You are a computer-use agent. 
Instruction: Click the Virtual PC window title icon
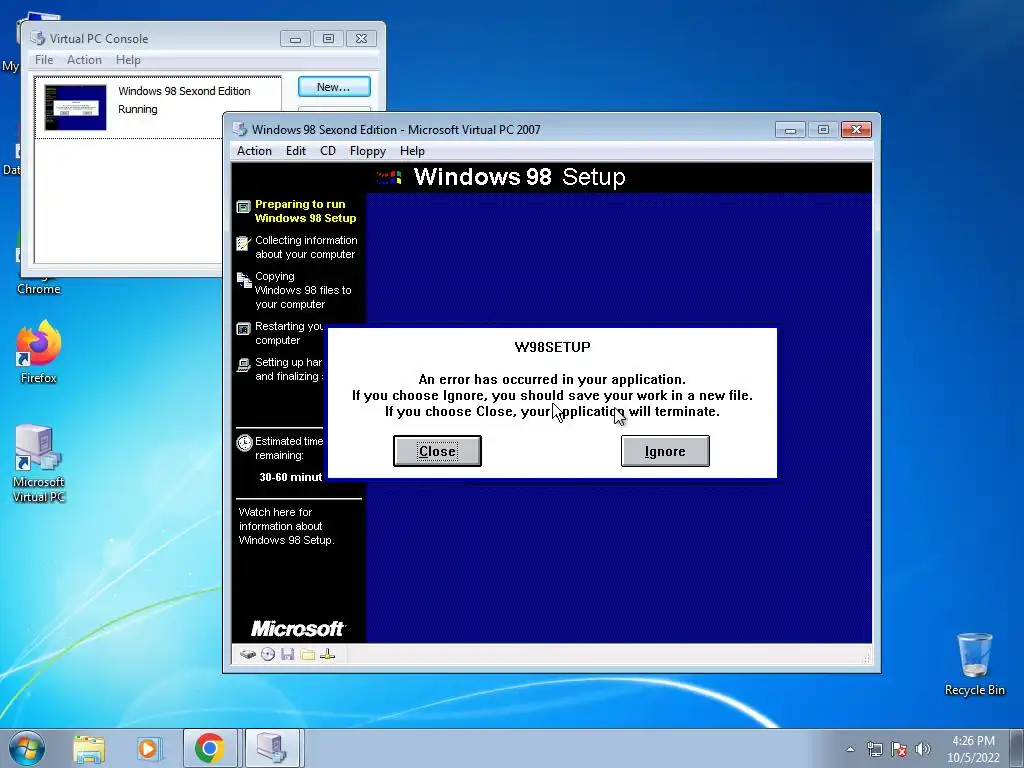tap(240, 129)
